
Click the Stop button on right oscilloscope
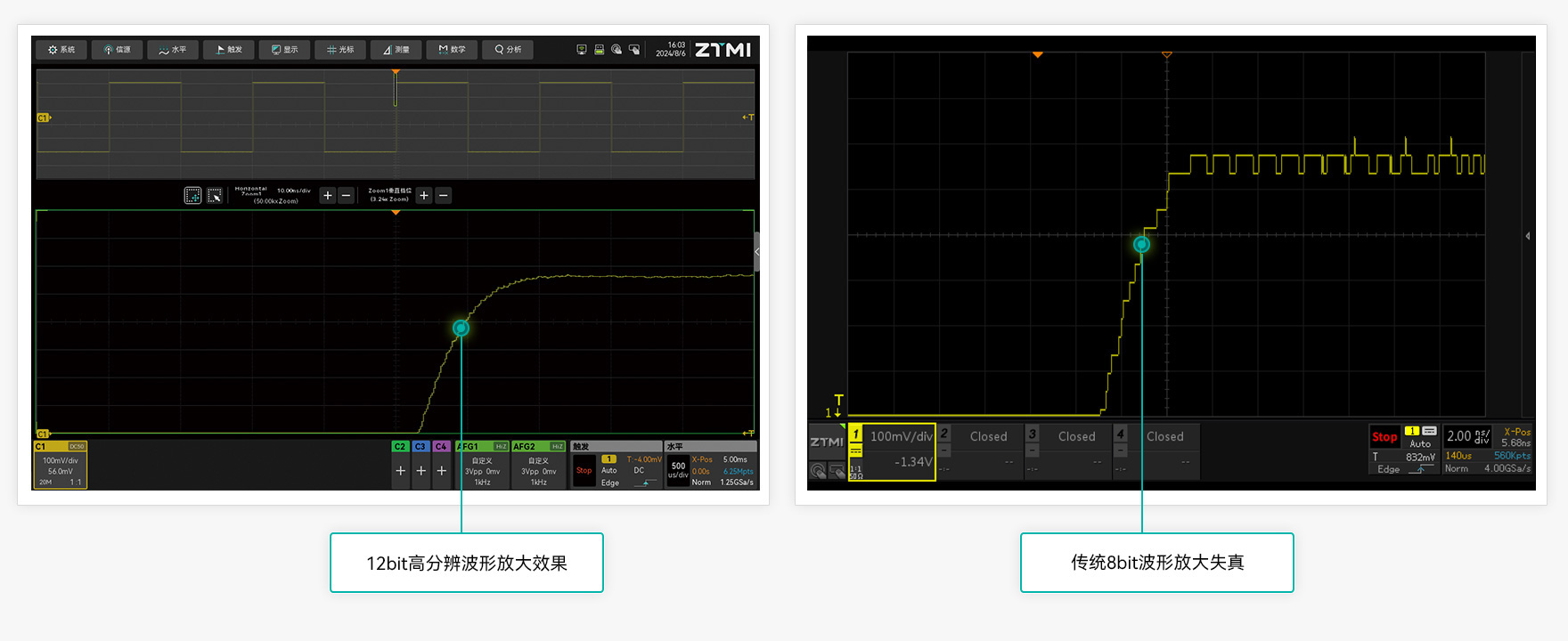(1384, 437)
